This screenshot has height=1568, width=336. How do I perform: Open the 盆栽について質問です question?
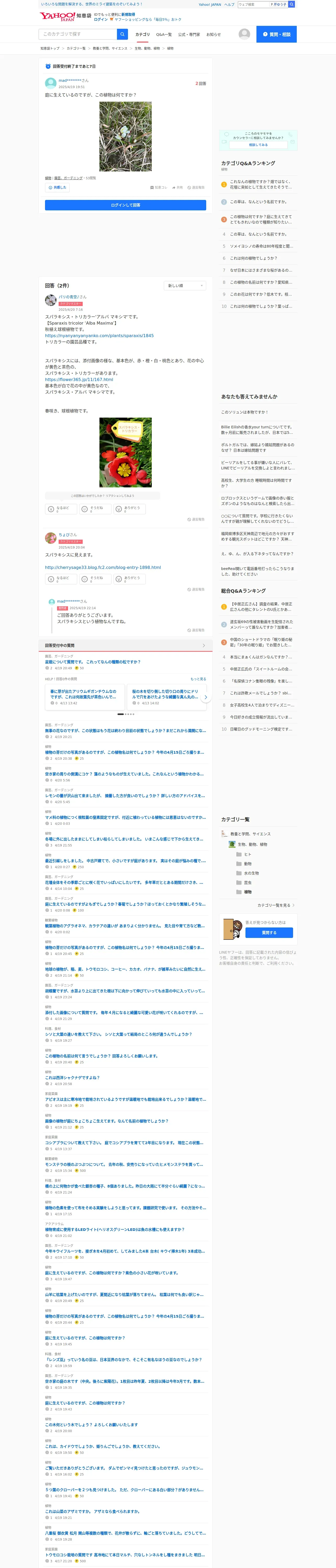point(93,662)
